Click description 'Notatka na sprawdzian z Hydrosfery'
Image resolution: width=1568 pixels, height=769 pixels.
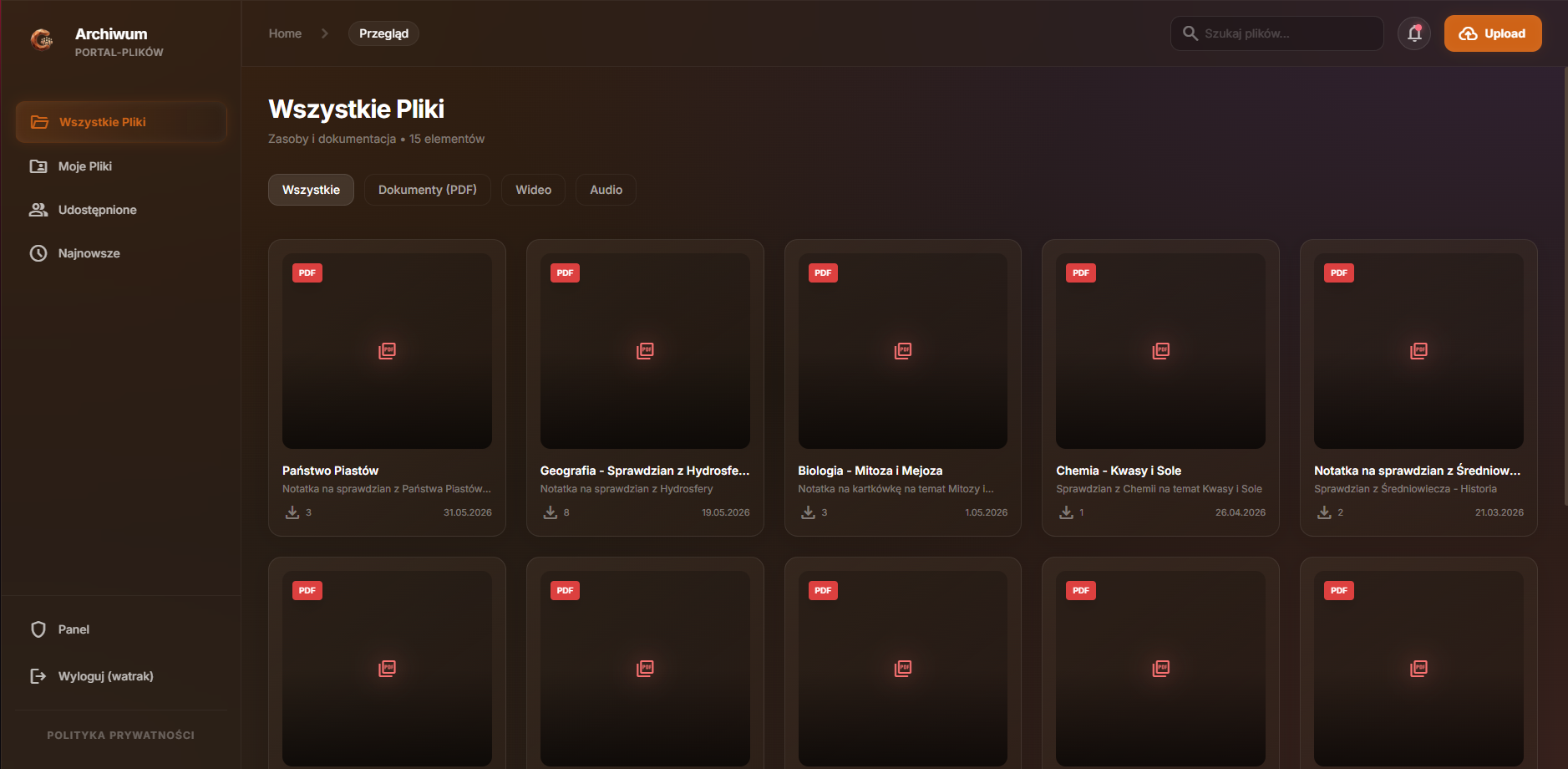(x=627, y=489)
